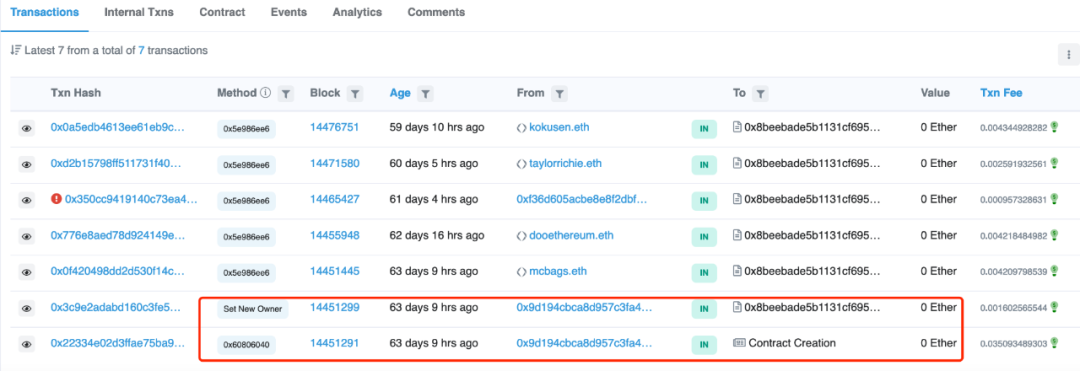
Task: Open sender mcbags.eth
Action: click(x=558, y=271)
